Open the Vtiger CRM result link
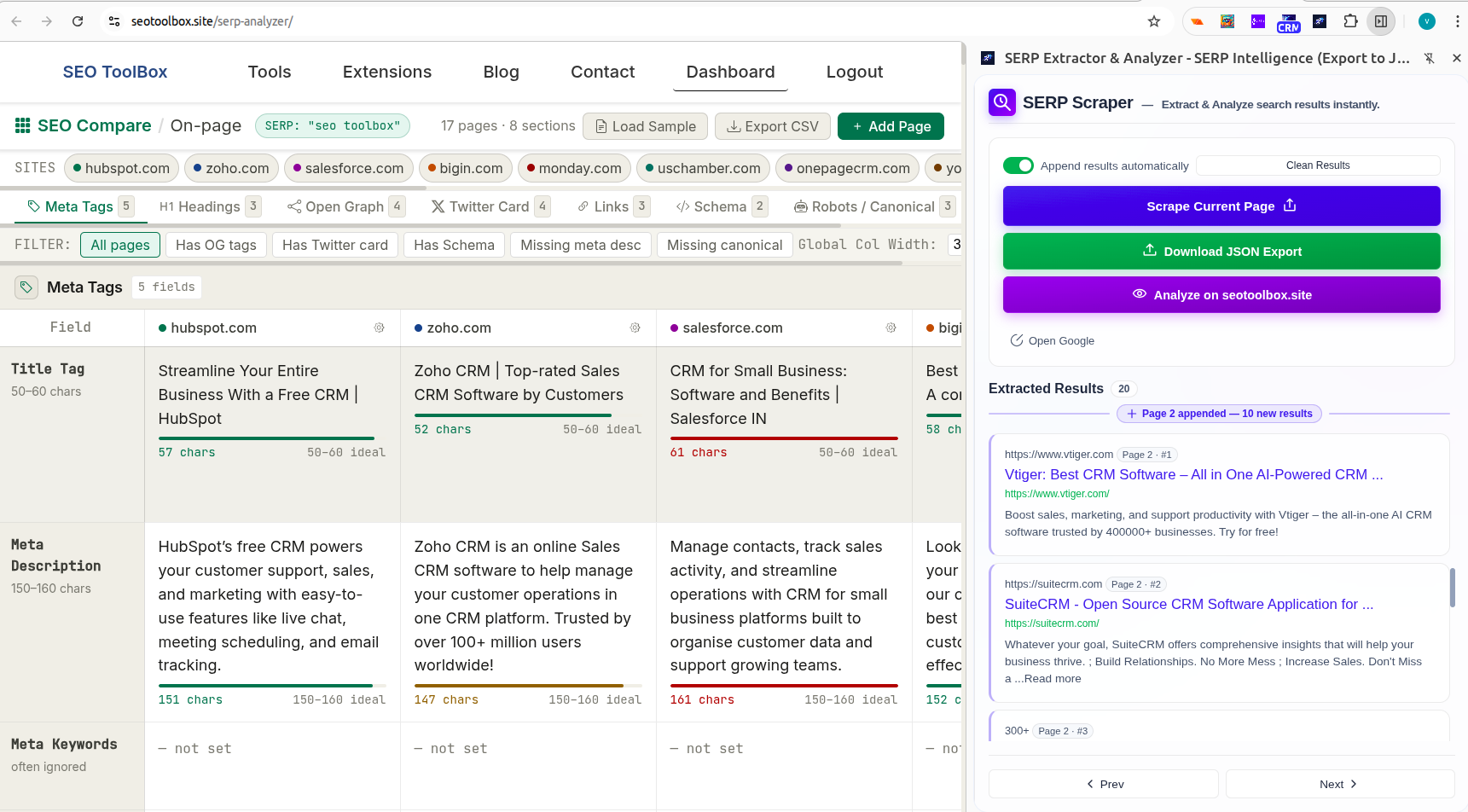 (1192, 474)
